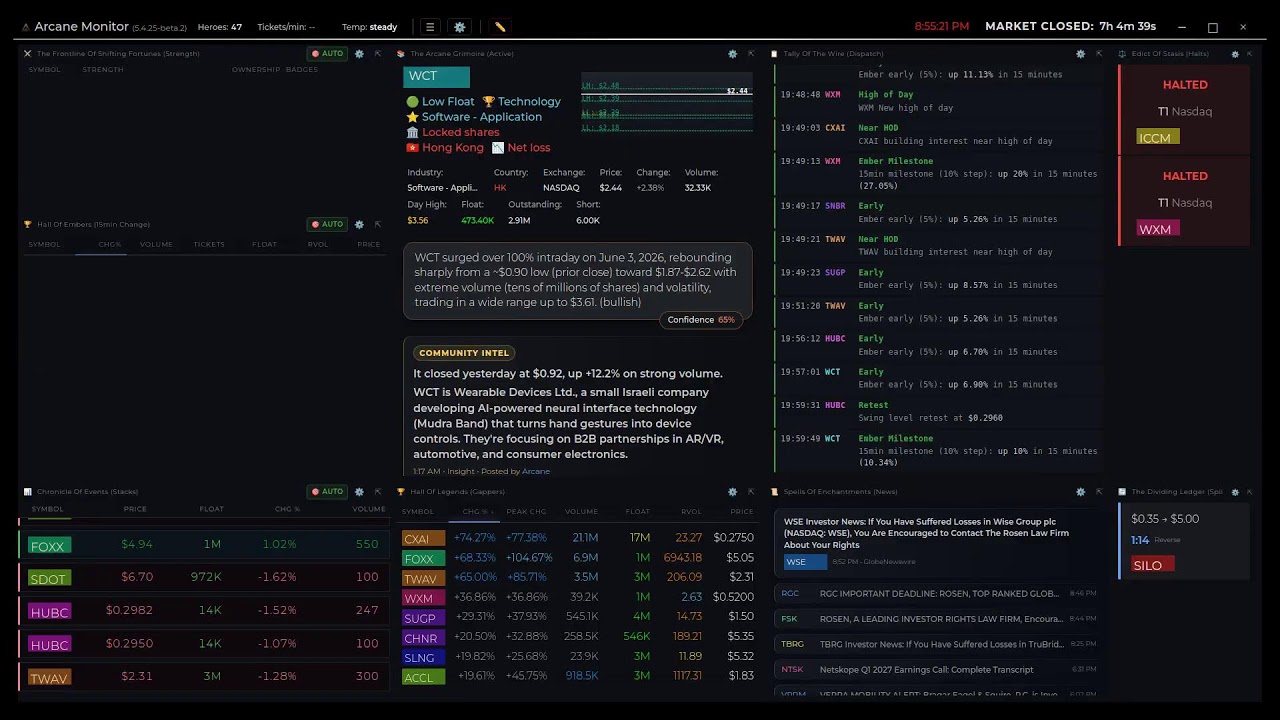Click the Low Float badge
1280x720 pixels.
tap(440, 101)
